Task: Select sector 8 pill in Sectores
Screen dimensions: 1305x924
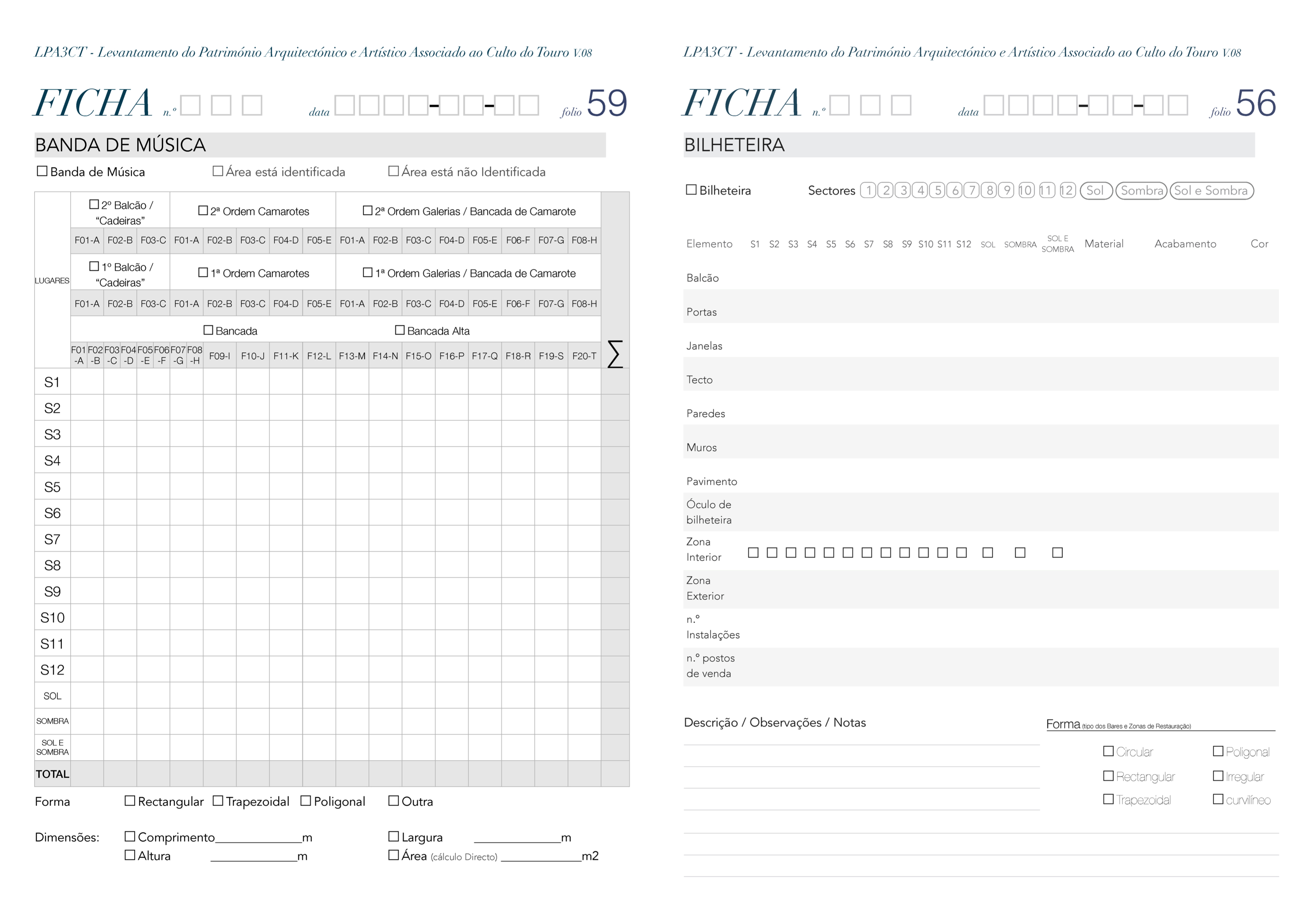Action: pyautogui.click(x=989, y=190)
